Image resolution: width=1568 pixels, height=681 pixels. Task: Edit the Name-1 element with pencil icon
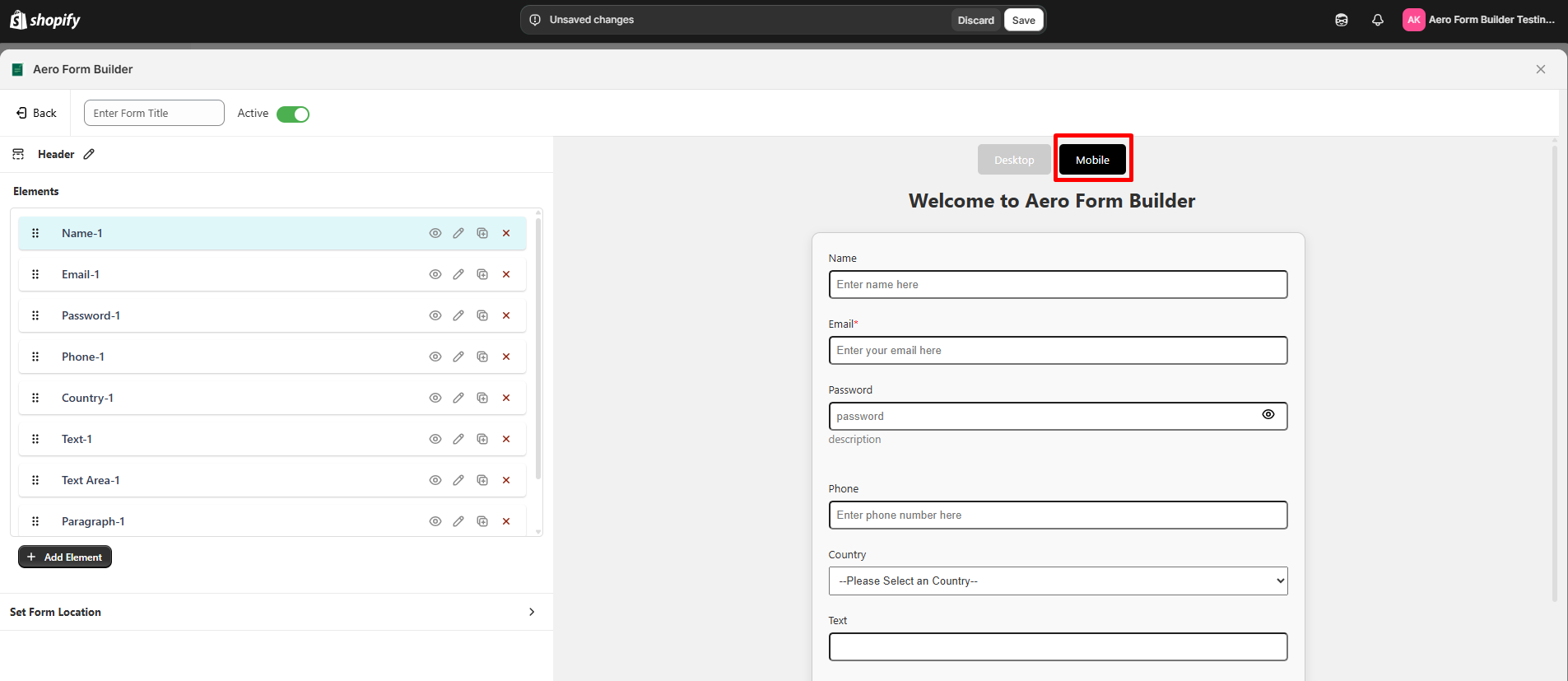[x=458, y=233]
